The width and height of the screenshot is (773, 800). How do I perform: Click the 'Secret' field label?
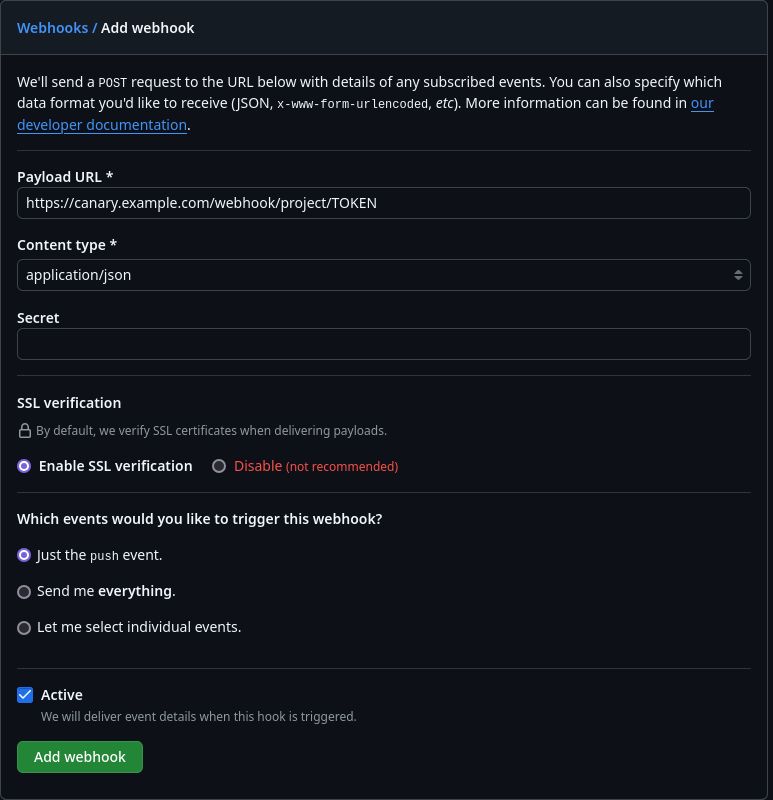pos(38,318)
